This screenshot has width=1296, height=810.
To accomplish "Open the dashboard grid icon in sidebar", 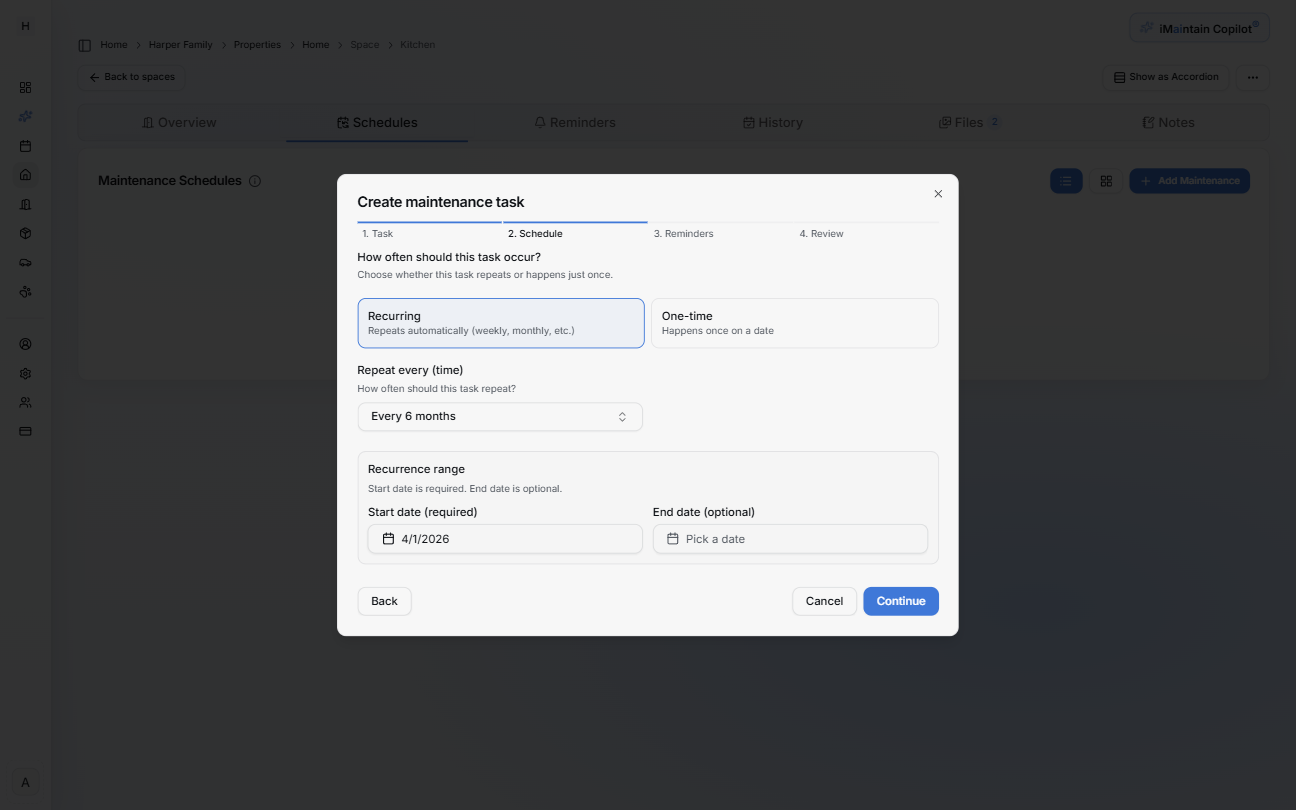I will coord(25,87).
